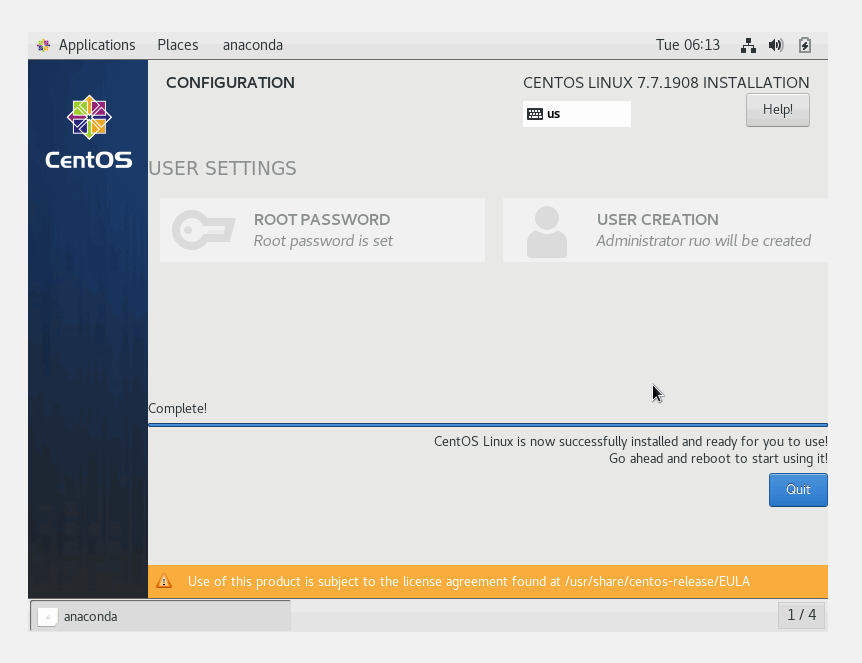Click the Applications logo icon in panel
The width and height of the screenshot is (862, 663).
pos(44,45)
